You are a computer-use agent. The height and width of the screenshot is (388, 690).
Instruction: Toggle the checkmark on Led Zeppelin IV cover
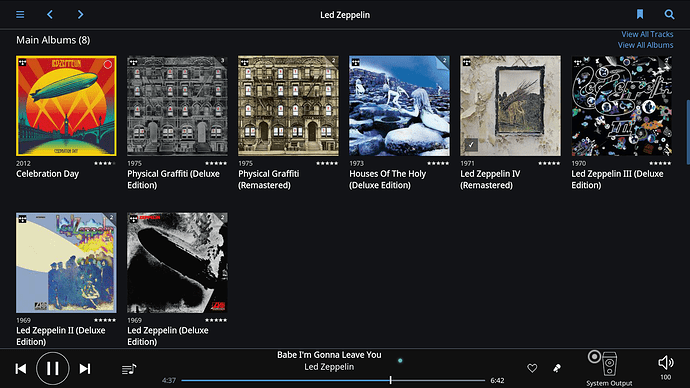point(471,144)
